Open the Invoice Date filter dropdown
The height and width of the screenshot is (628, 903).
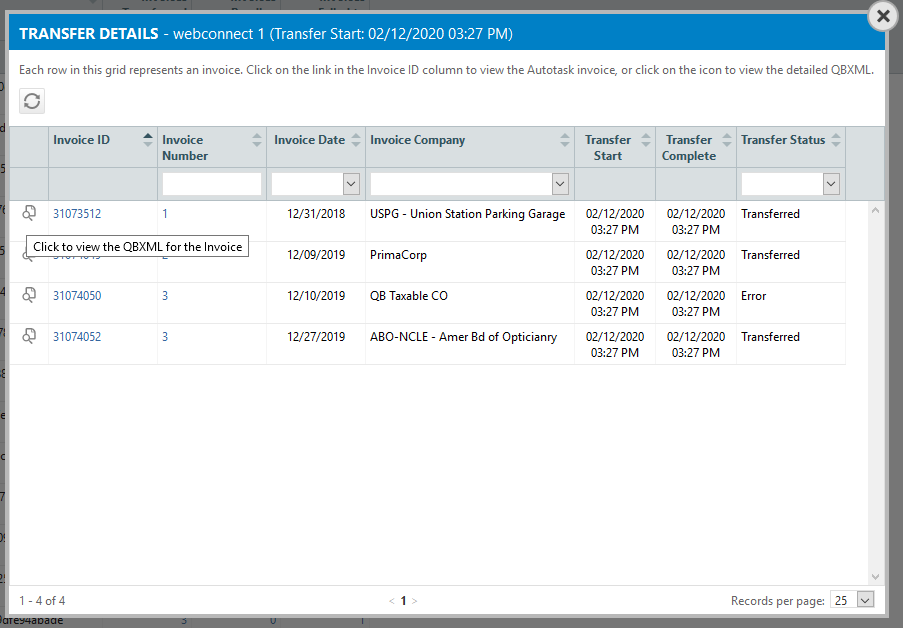[x=351, y=184]
